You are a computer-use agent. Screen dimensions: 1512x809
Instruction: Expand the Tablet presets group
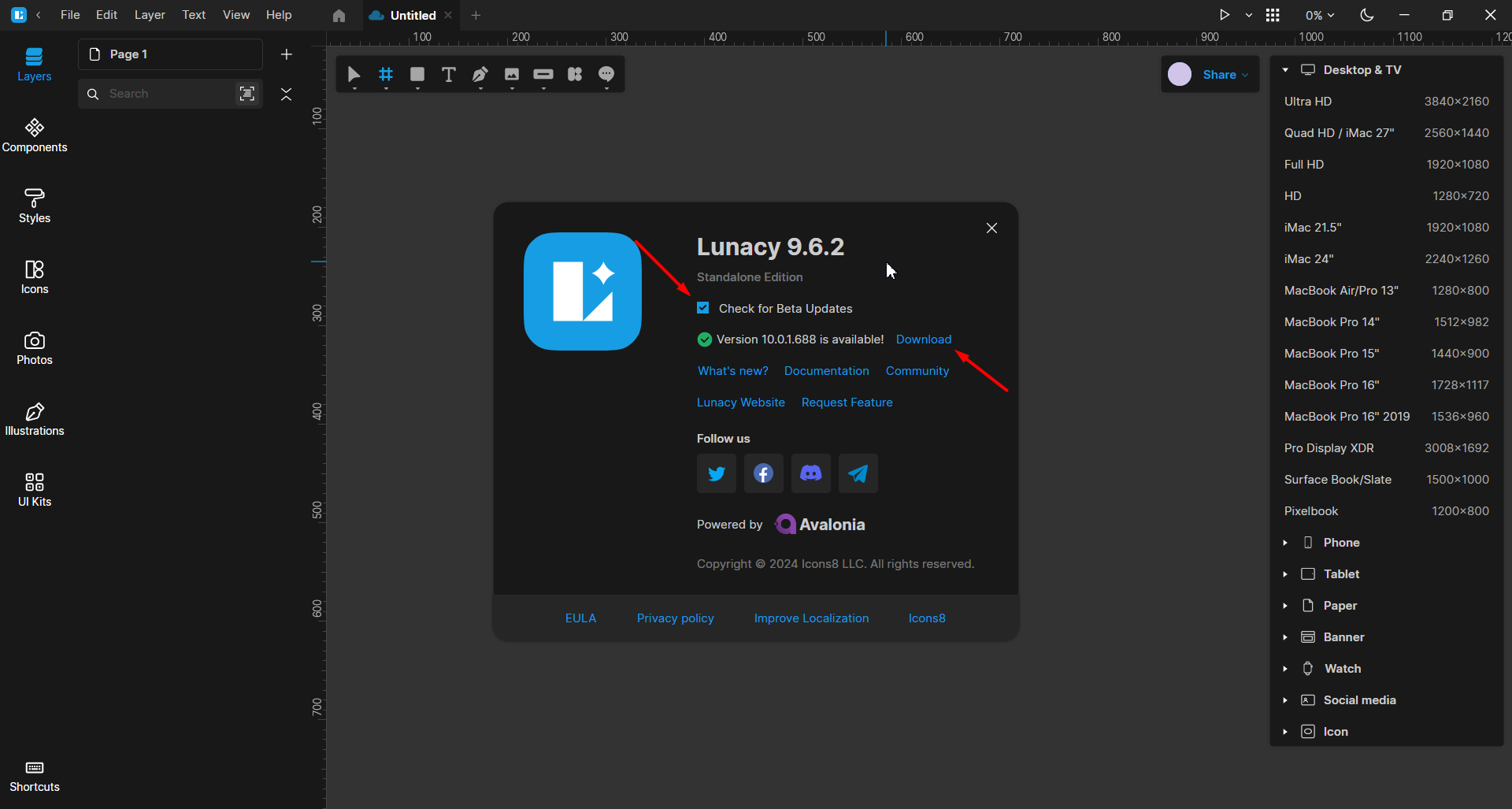[x=1285, y=574]
